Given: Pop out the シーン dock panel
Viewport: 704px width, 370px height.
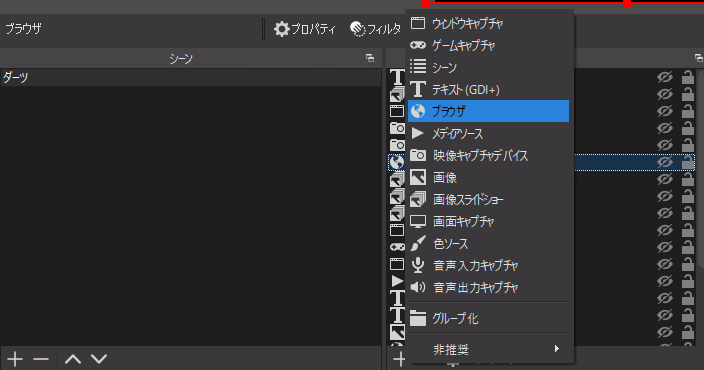Looking at the screenshot, I should (370, 58).
